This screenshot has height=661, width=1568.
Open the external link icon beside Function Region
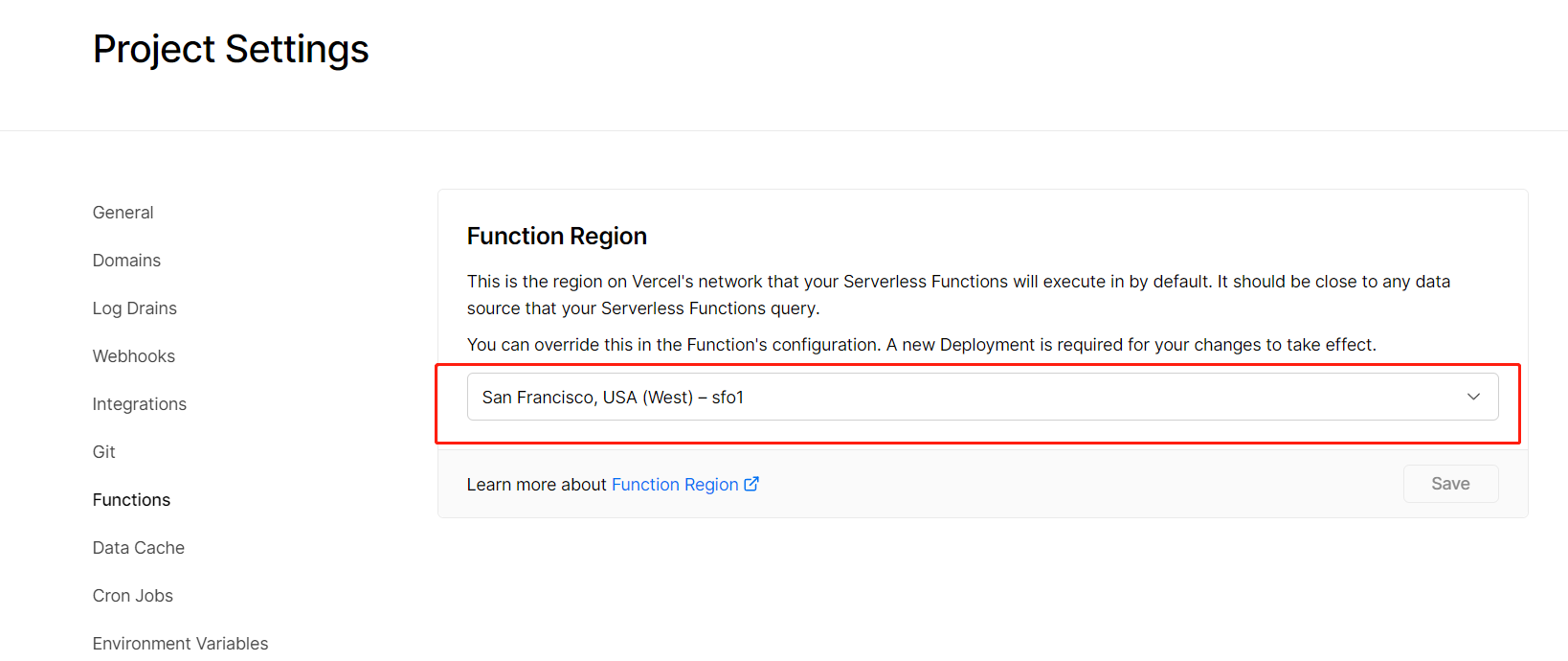pyautogui.click(x=751, y=484)
